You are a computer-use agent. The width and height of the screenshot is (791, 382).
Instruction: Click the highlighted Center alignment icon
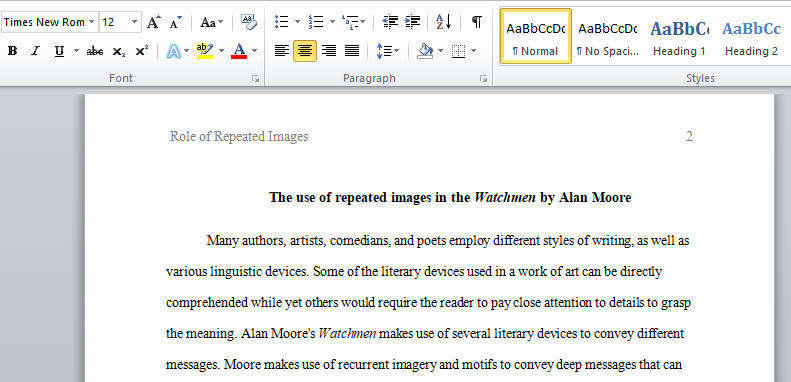click(305, 51)
